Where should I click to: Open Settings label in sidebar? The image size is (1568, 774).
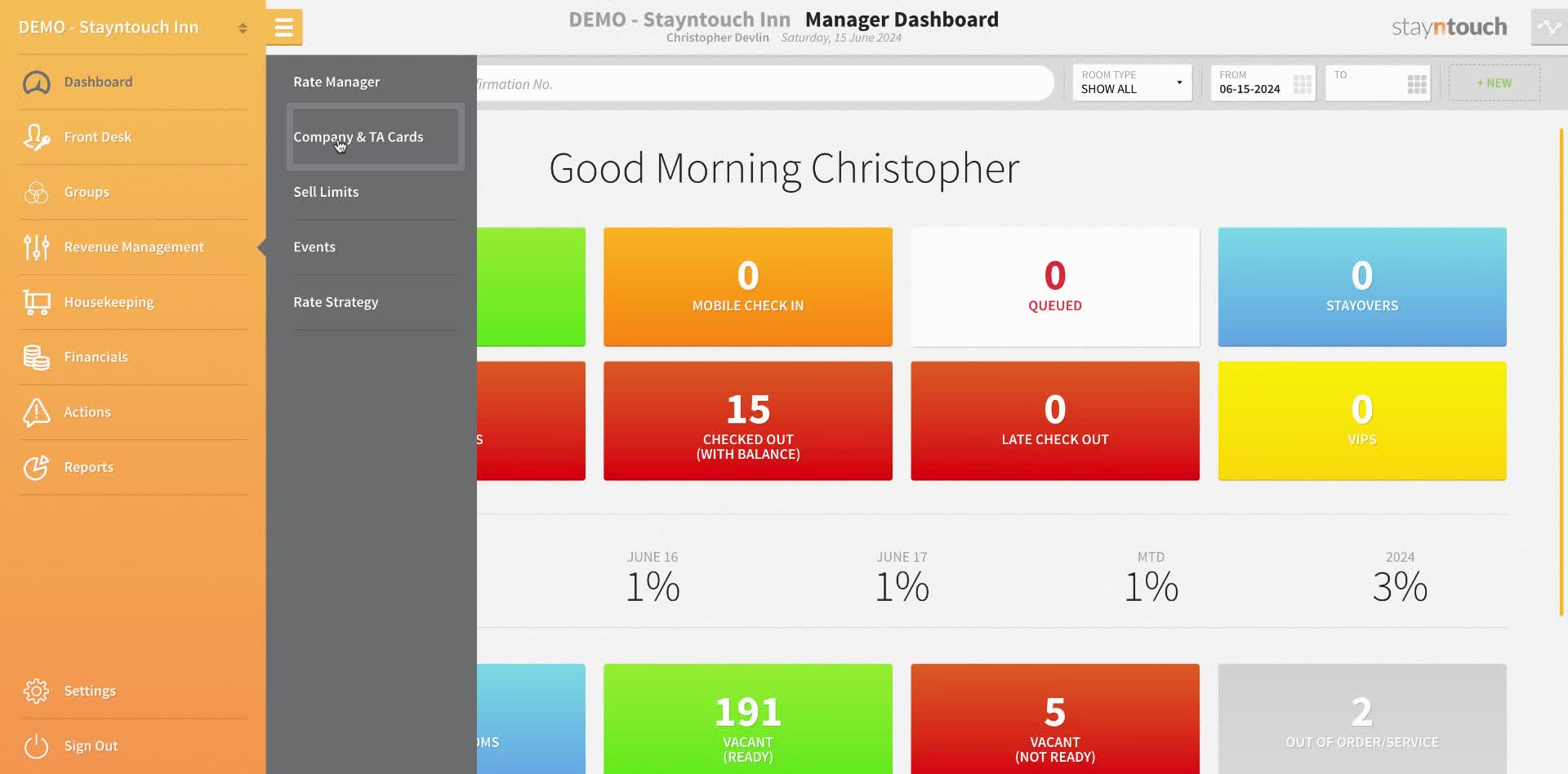(90, 691)
